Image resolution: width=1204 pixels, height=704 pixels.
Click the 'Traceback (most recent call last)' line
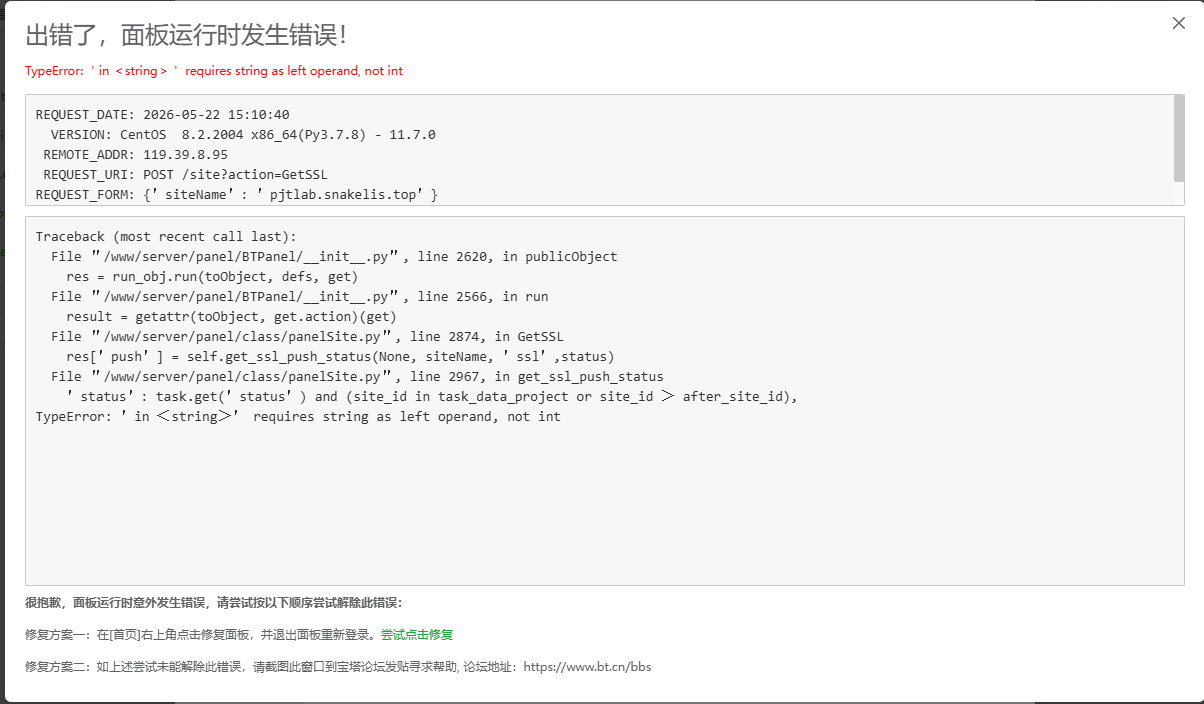click(x=166, y=237)
